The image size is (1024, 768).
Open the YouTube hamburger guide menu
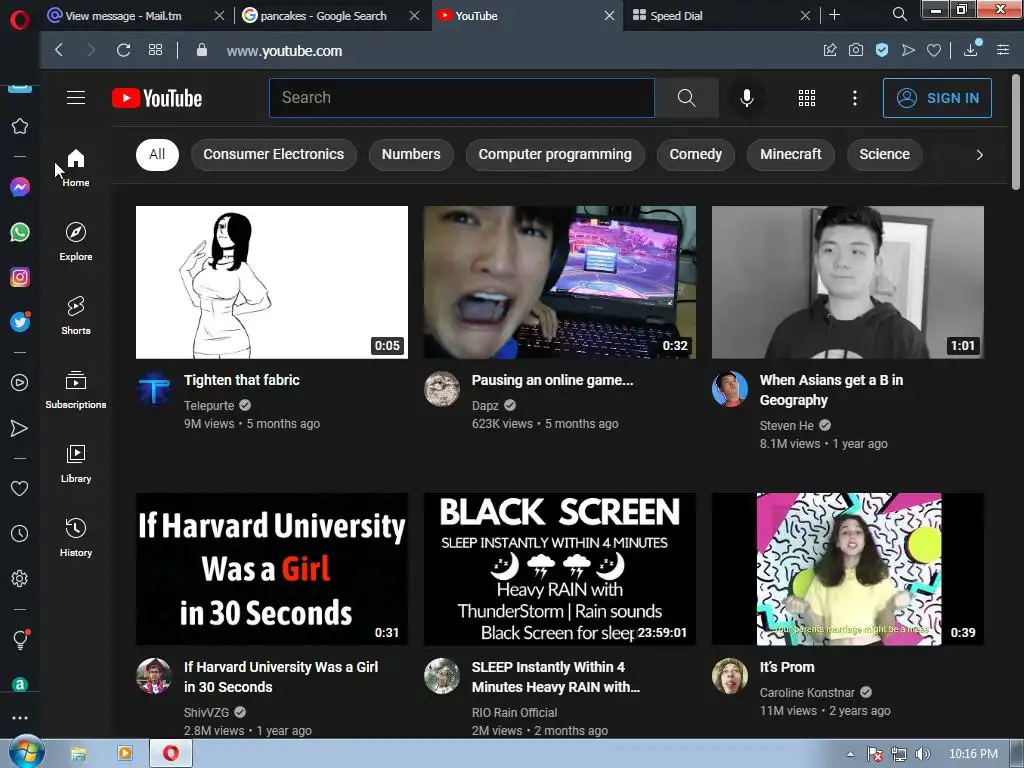coord(76,98)
